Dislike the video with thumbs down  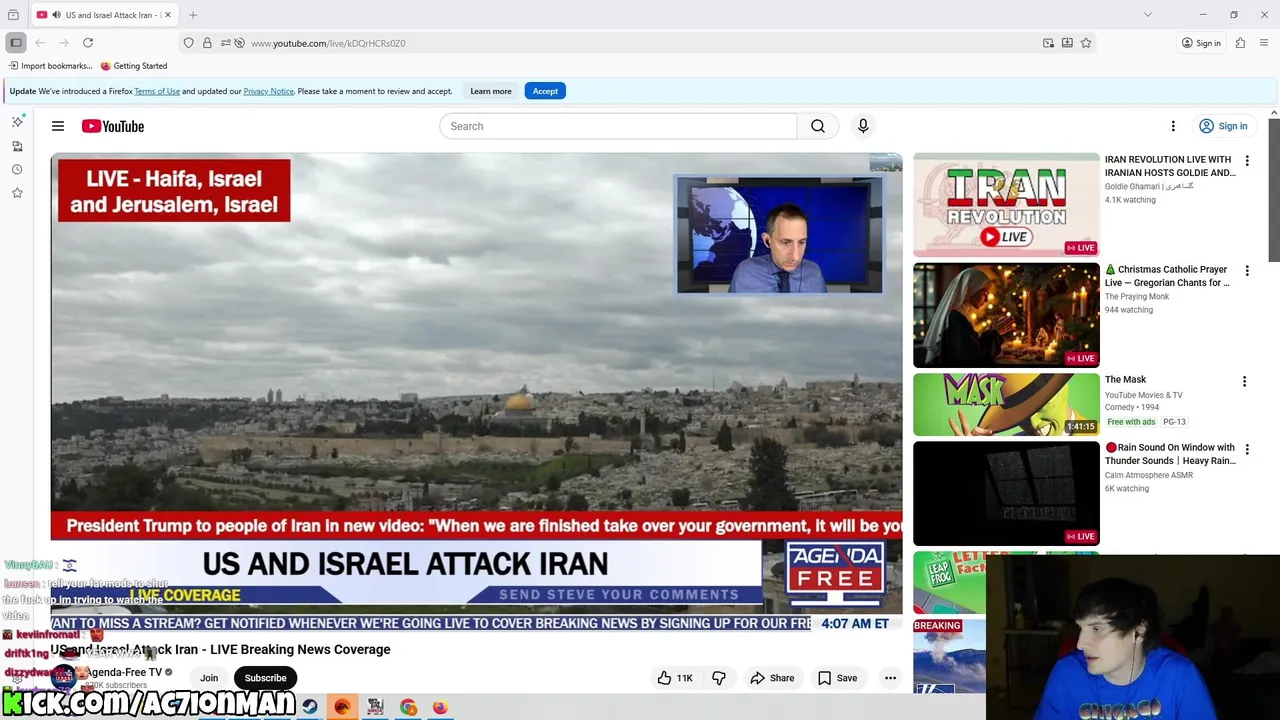coord(719,678)
